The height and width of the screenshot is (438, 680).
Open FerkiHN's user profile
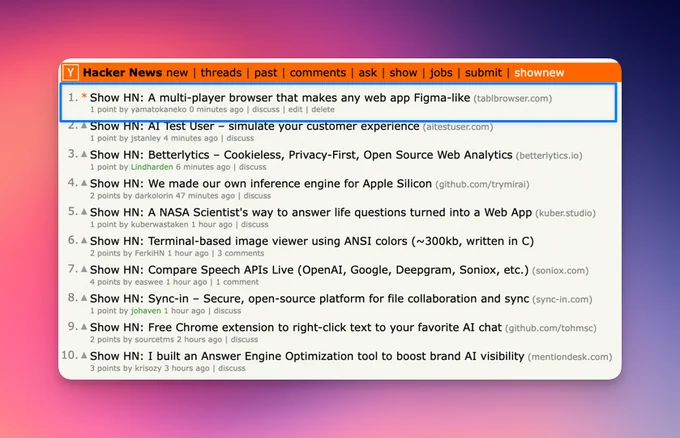click(150, 253)
